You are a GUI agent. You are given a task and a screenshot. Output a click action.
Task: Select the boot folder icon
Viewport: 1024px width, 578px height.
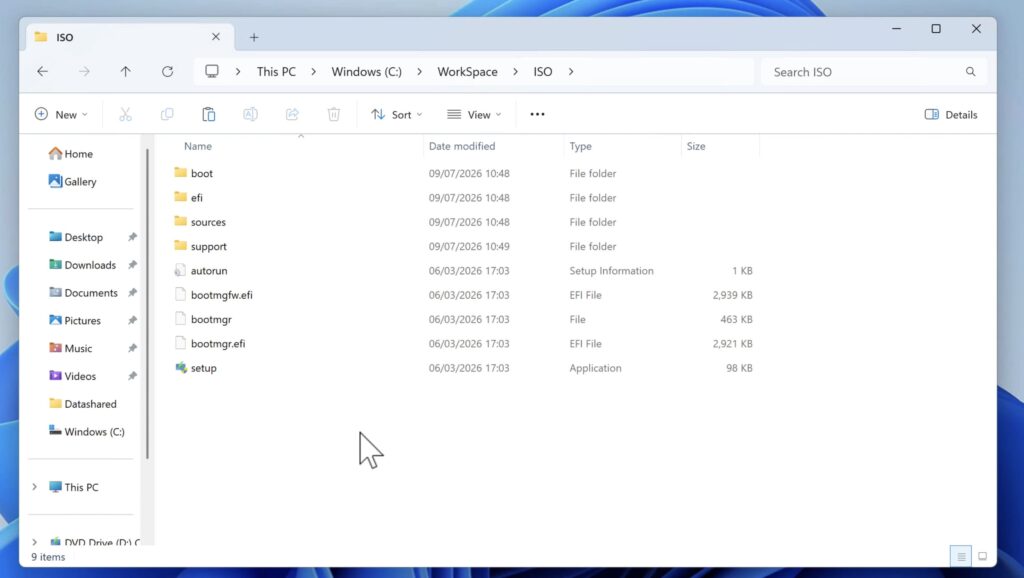[x=181, y=172]
